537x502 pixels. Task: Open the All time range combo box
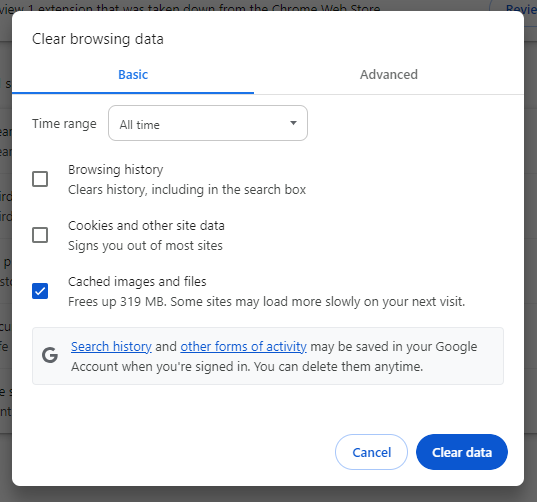click(208, 123)
